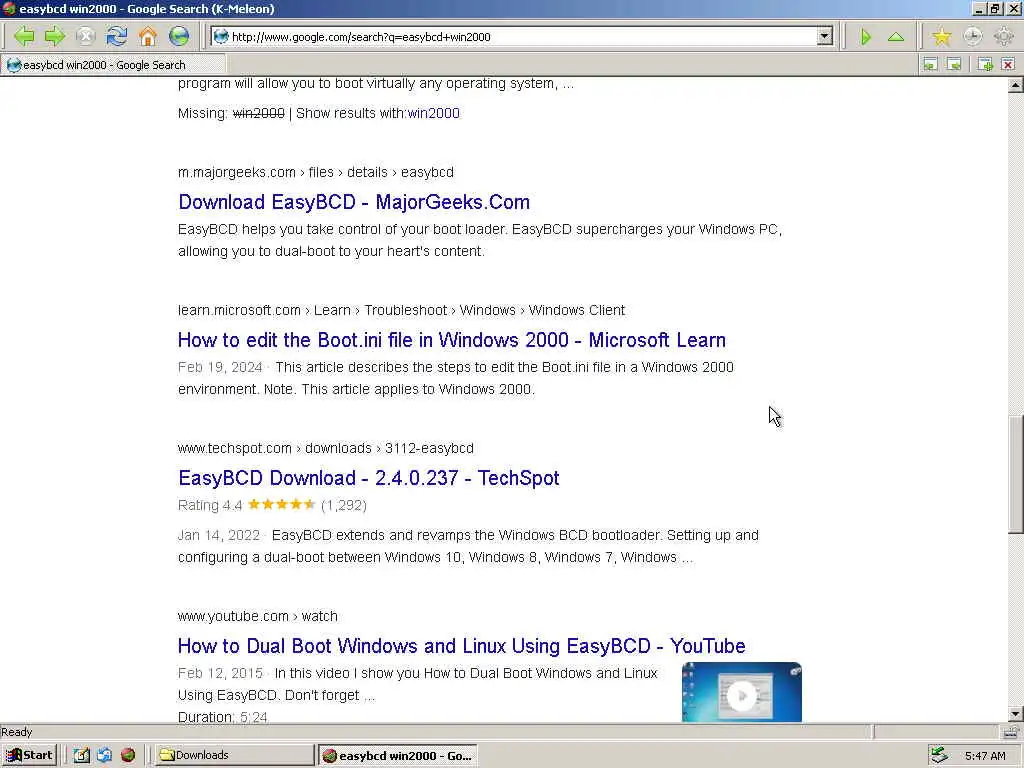Click the green up triangle button

896,37
